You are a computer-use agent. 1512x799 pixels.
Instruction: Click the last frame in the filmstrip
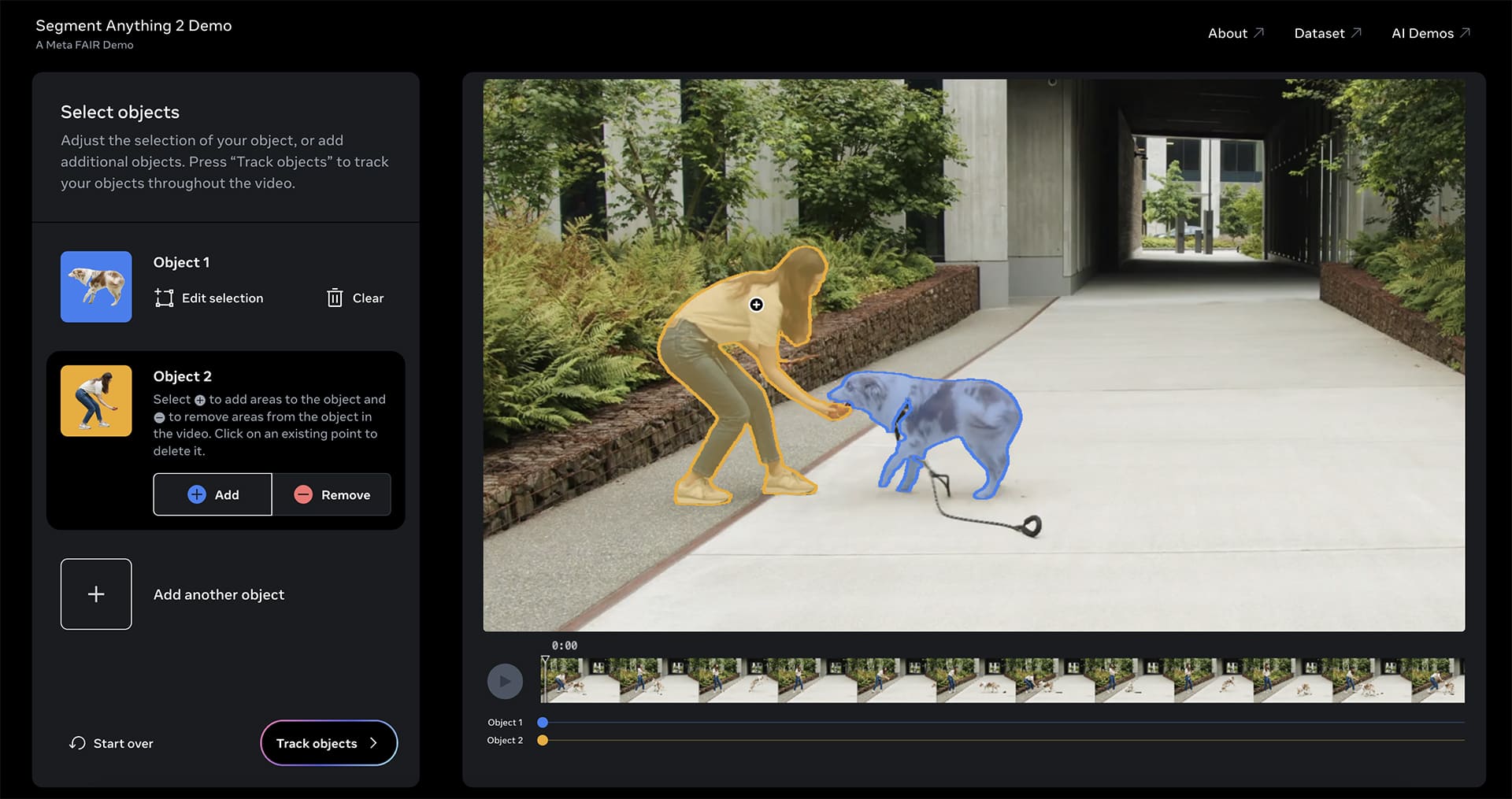click(1437, 681)
